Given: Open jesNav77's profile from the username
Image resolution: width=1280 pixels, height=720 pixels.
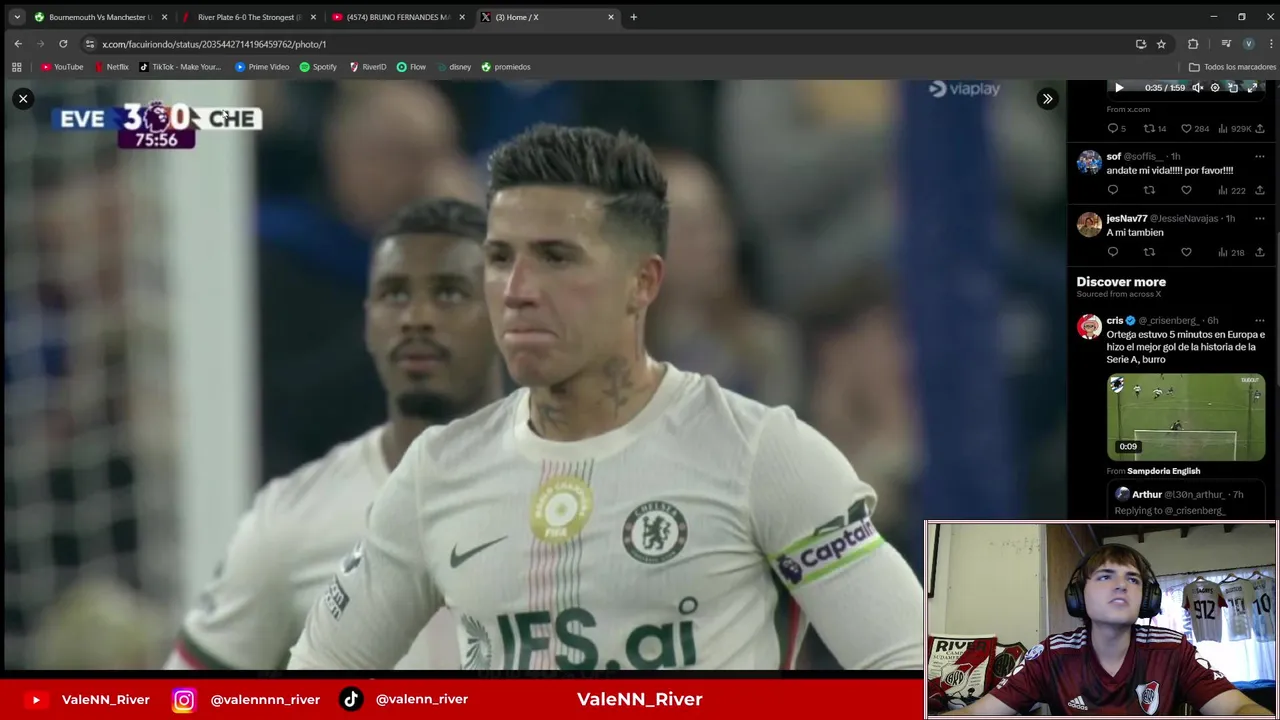Looking at the screenshot, I should [x=1126, y=218].
